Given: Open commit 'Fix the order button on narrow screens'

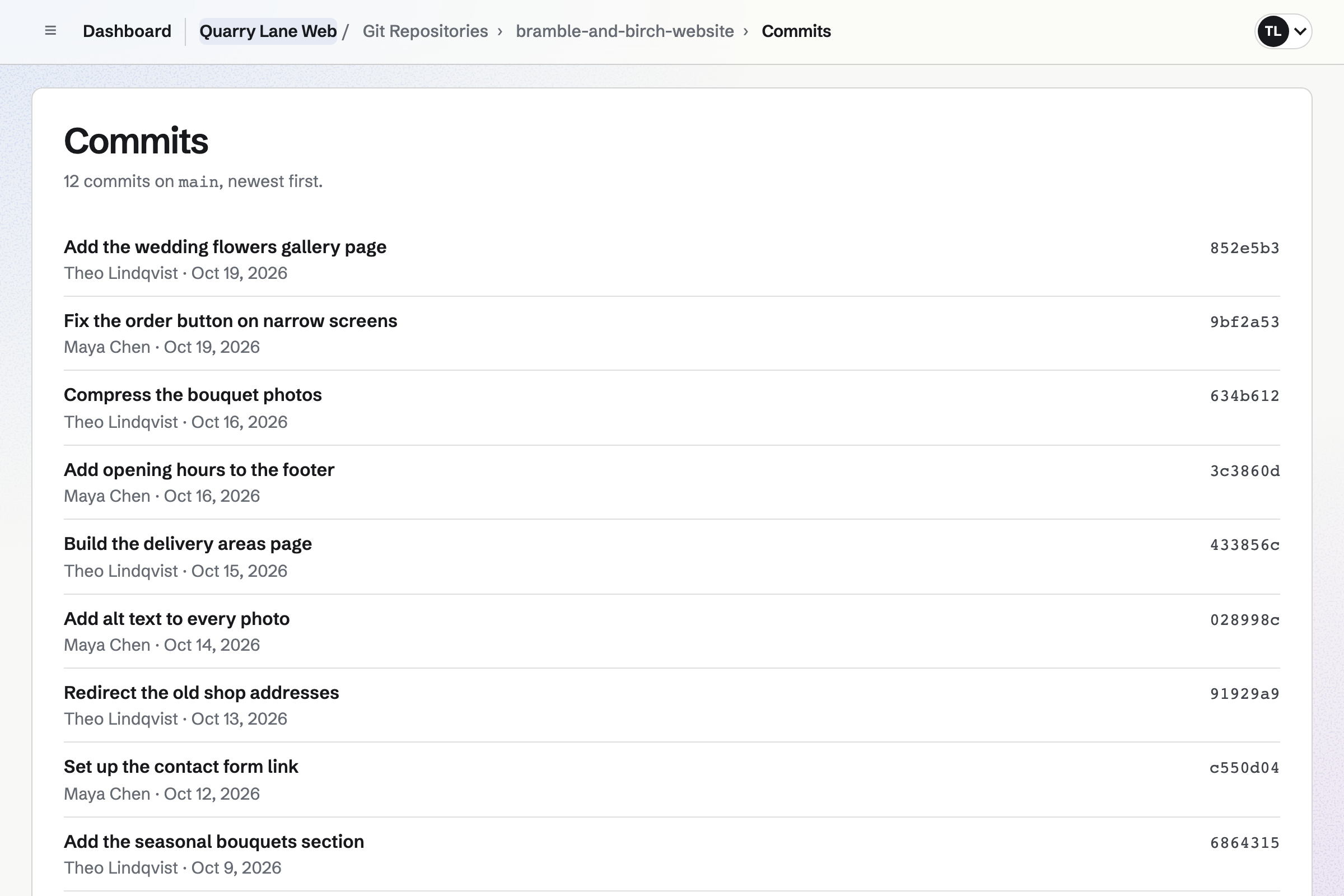Looking at the screenshot, I should 230,321.
